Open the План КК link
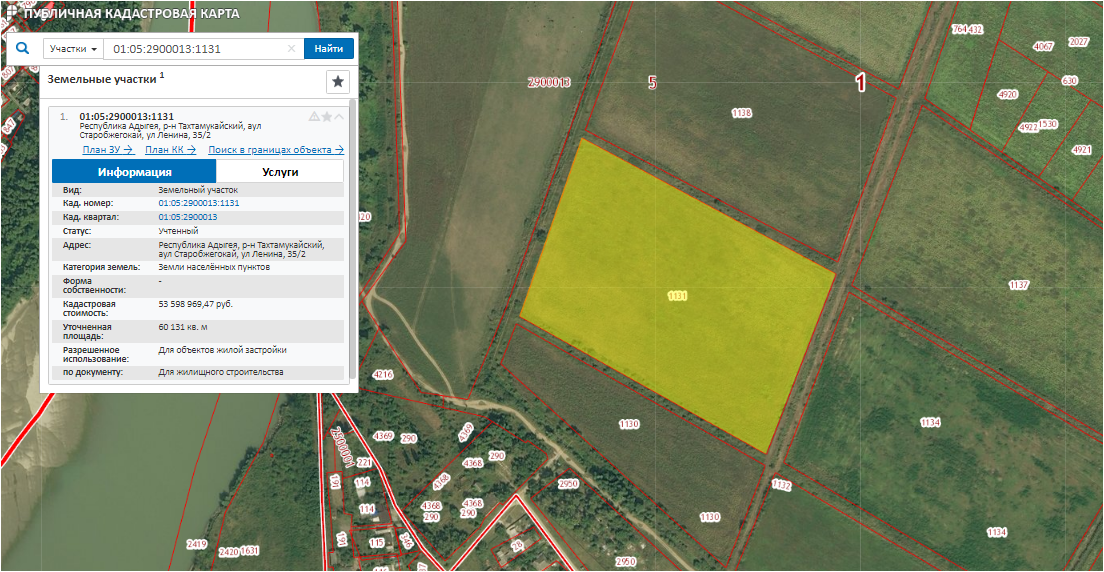This screenshot has width=1104, height=572. pyautogui.click(x=170, y=150)
